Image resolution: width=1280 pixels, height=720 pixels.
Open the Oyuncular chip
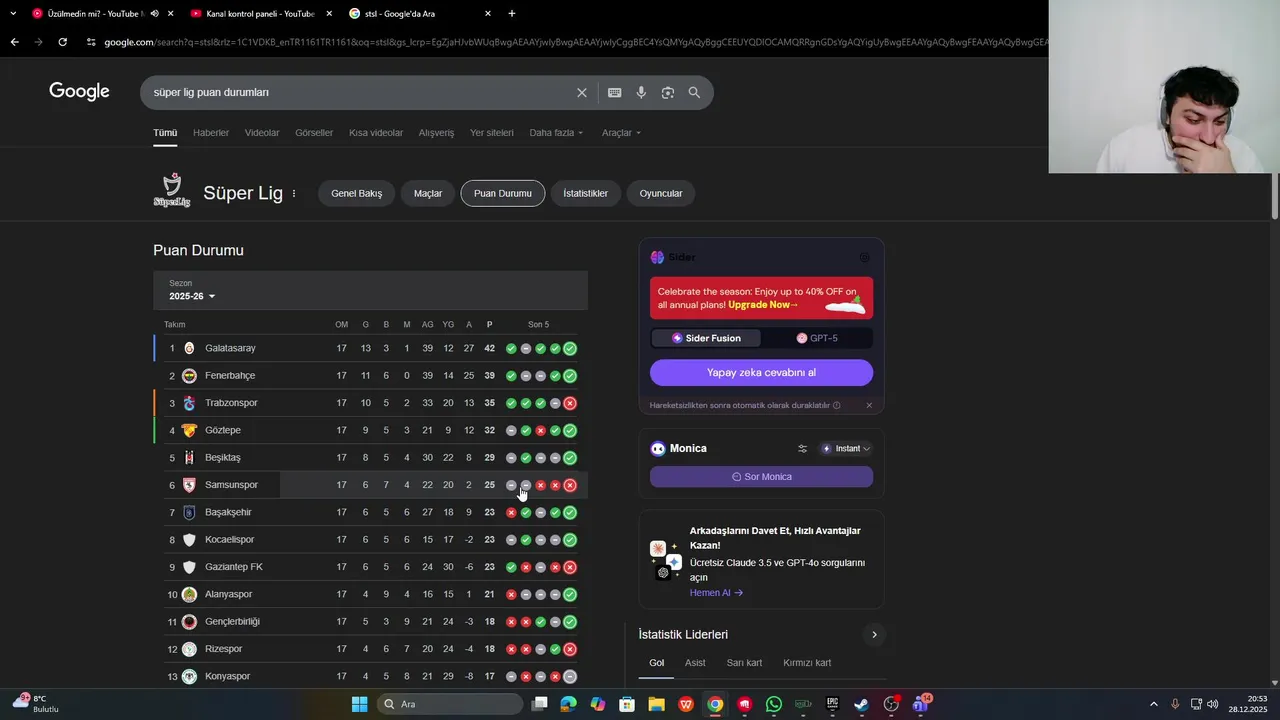click(x=661, y=194)
